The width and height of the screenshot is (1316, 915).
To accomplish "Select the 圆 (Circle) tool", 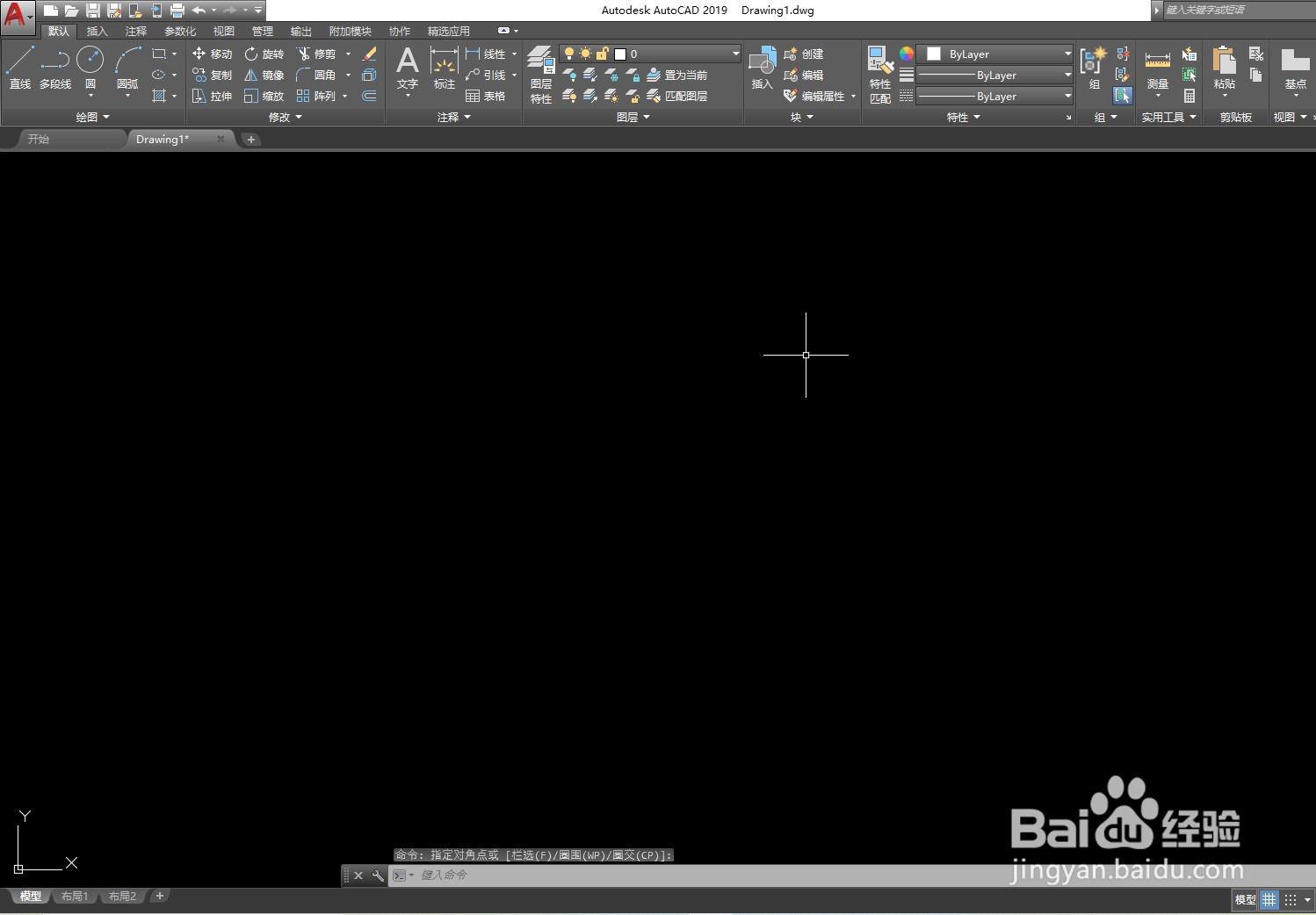I will pos(90,68).
